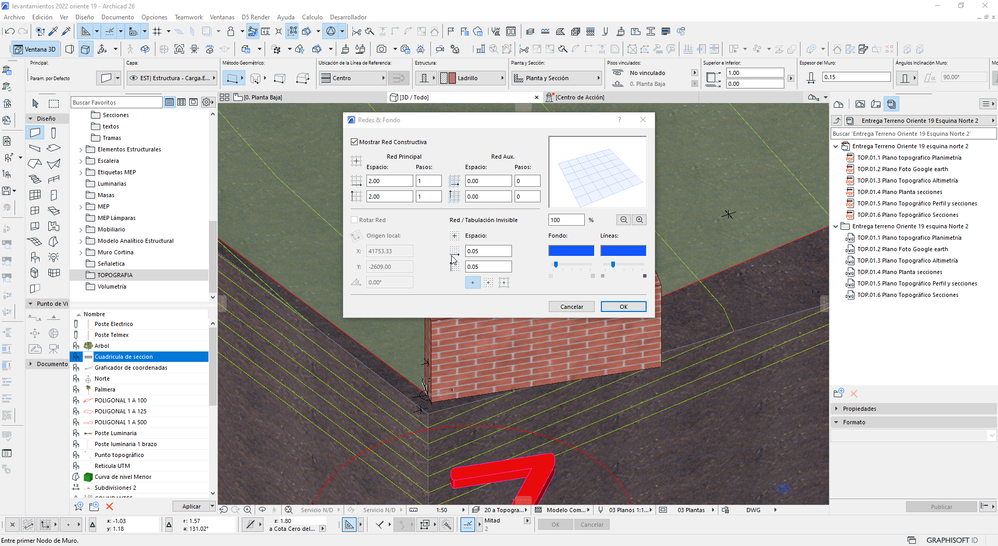Click the Fondo blue color swatch
Image resolution: width=998 pixels, height=546 pixels.
[571, 250]
